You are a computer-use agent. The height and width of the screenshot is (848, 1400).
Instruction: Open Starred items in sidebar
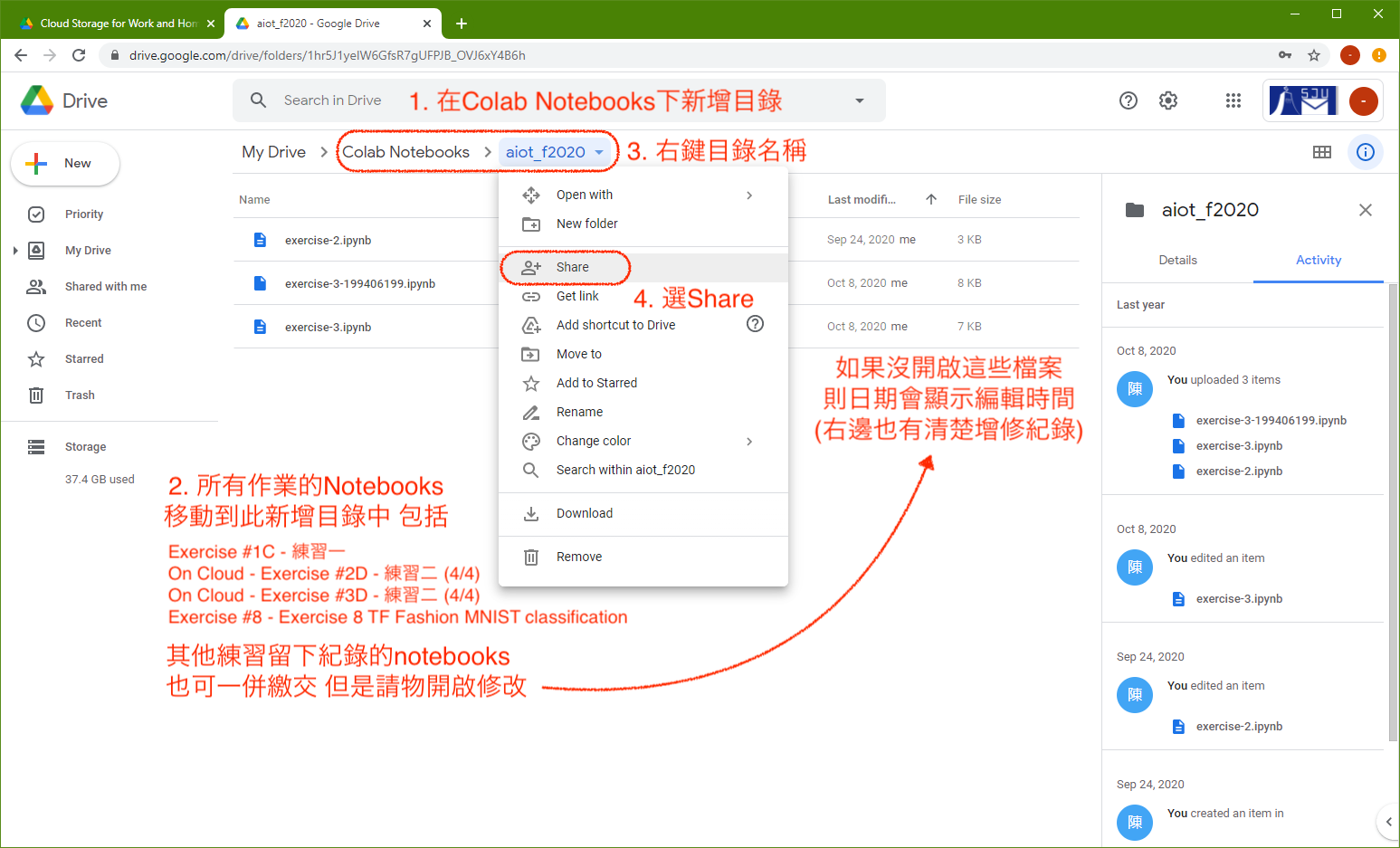(84, 359)
